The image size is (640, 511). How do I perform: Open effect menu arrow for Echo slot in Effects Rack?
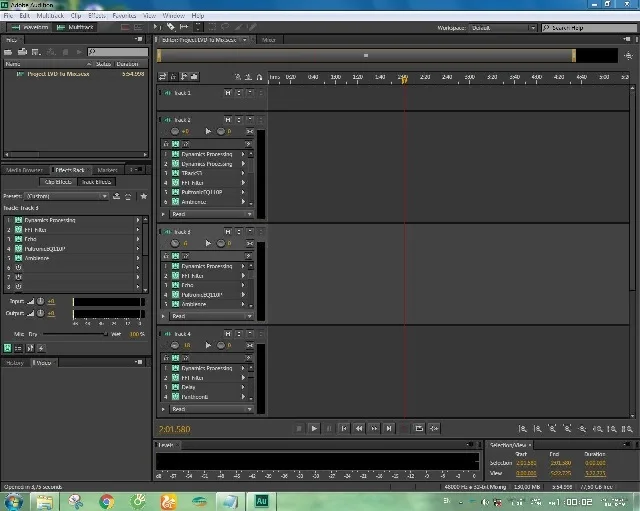[x=138, y=239]
